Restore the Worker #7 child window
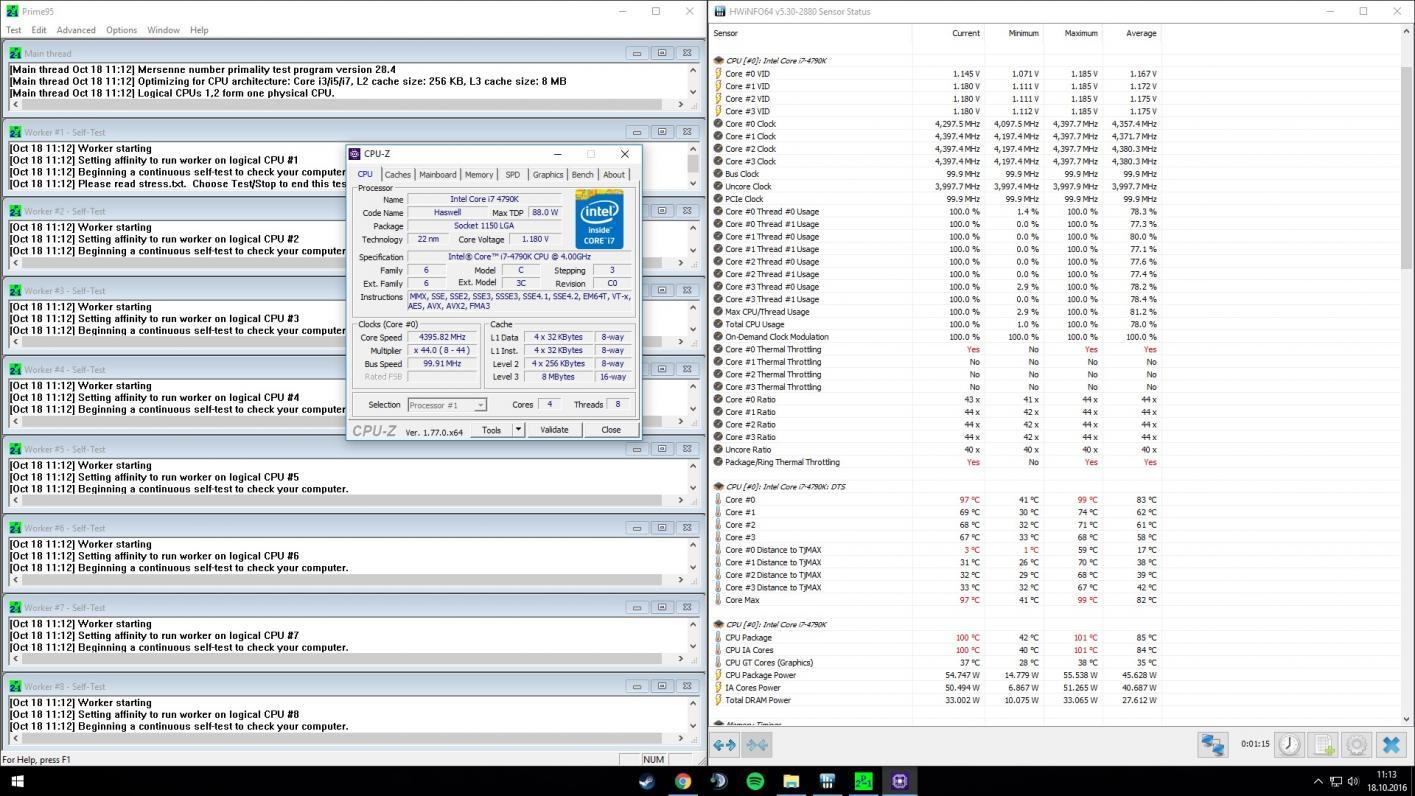This screenshot has width=1415, height=796. click(662, 607)
